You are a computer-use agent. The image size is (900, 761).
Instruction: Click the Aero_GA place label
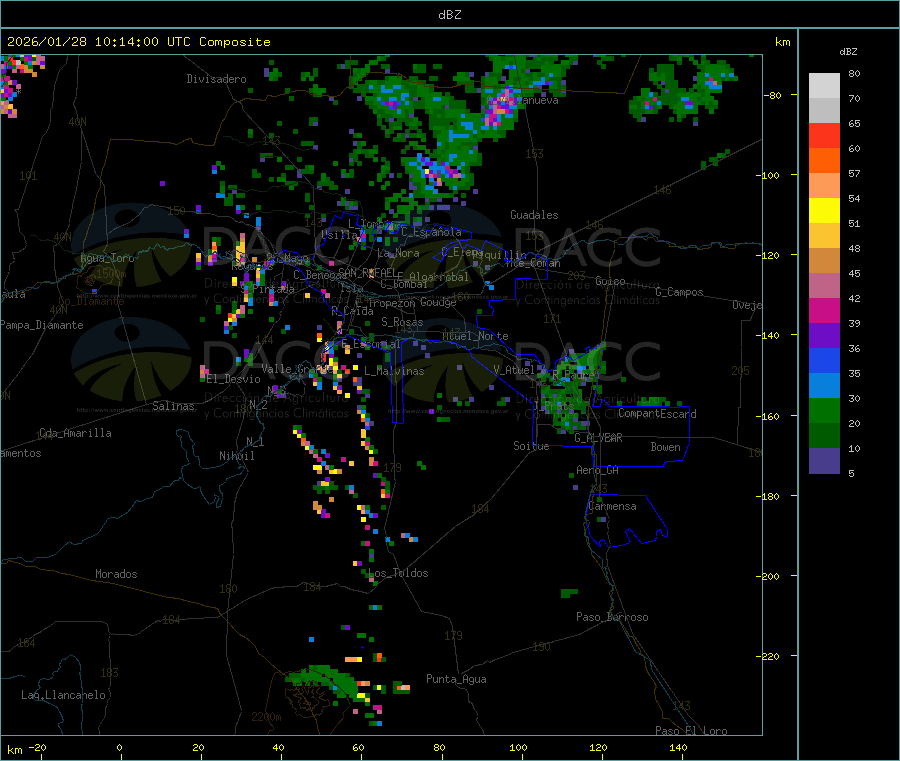point(597,471)
